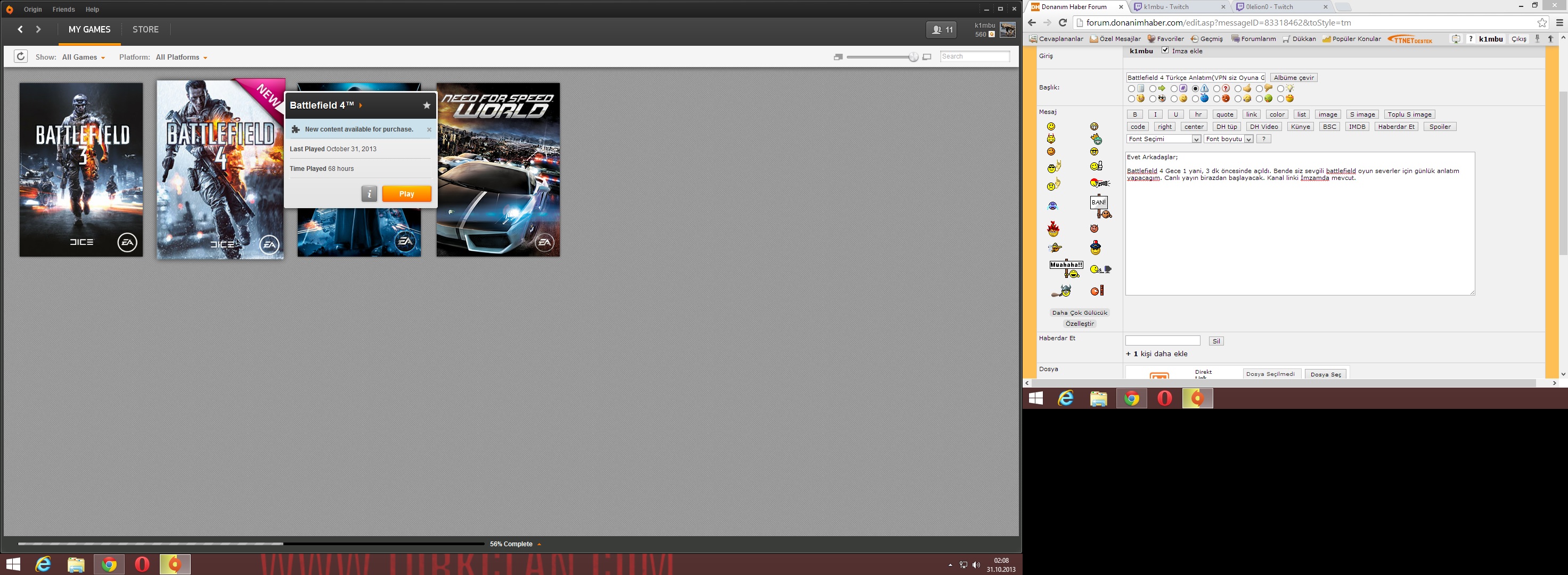This screenshot has width=1568, height=575.
Task: Switch to large game tiles view icon
Action: tap(927, 57)
